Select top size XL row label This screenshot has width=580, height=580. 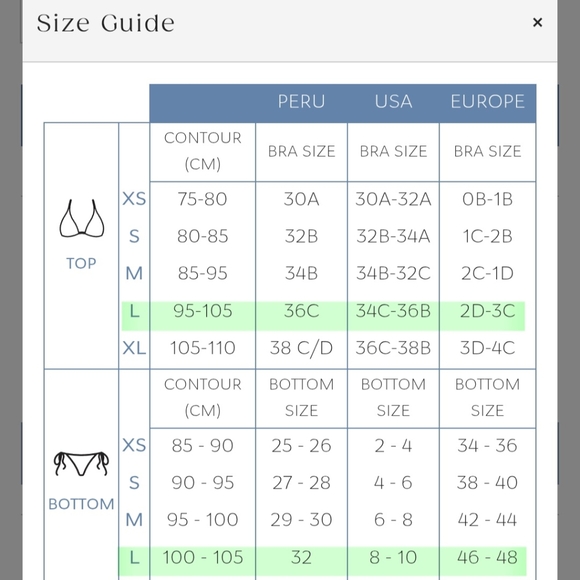[134, 348]
